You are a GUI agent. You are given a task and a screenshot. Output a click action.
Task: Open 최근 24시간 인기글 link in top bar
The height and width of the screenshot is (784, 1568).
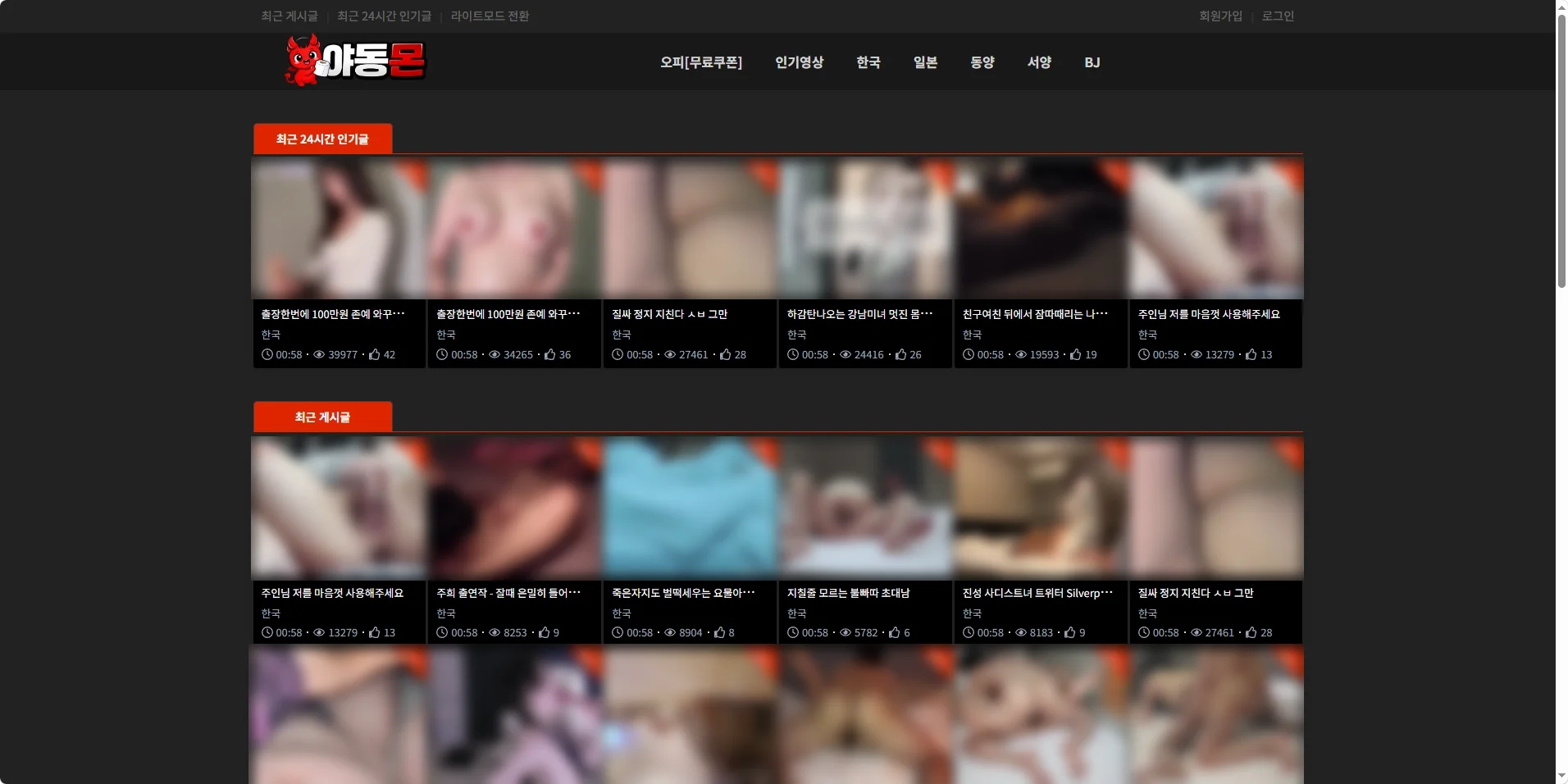pos(384,16)
